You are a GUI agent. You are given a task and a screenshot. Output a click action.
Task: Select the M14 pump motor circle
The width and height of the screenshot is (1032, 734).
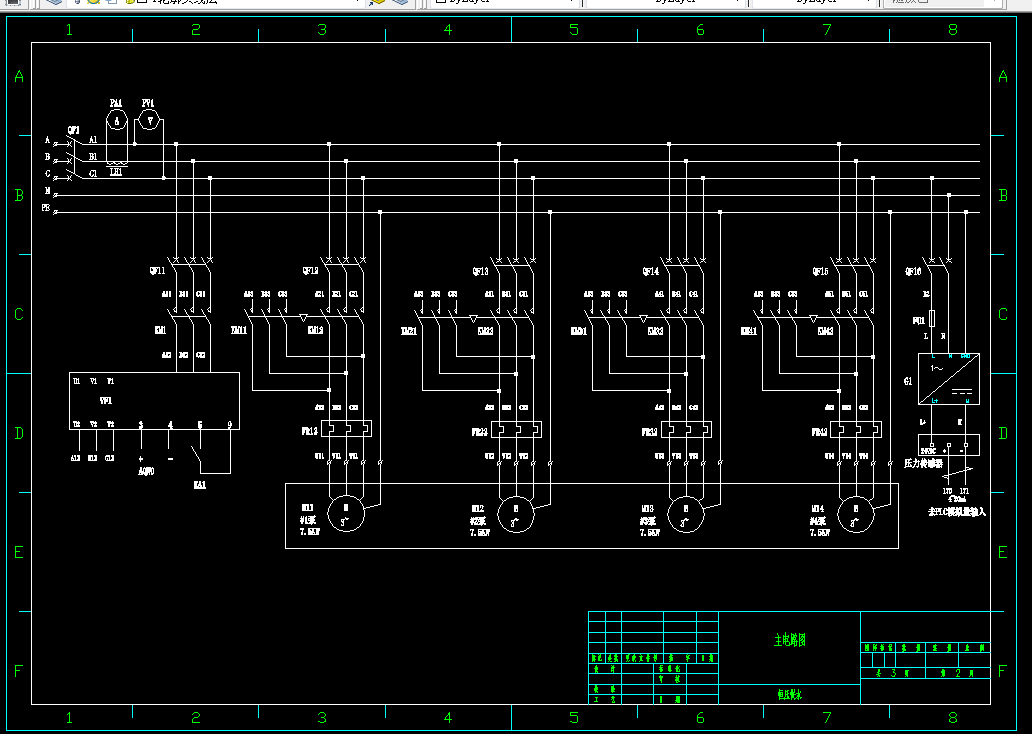[x=855, y=514]
